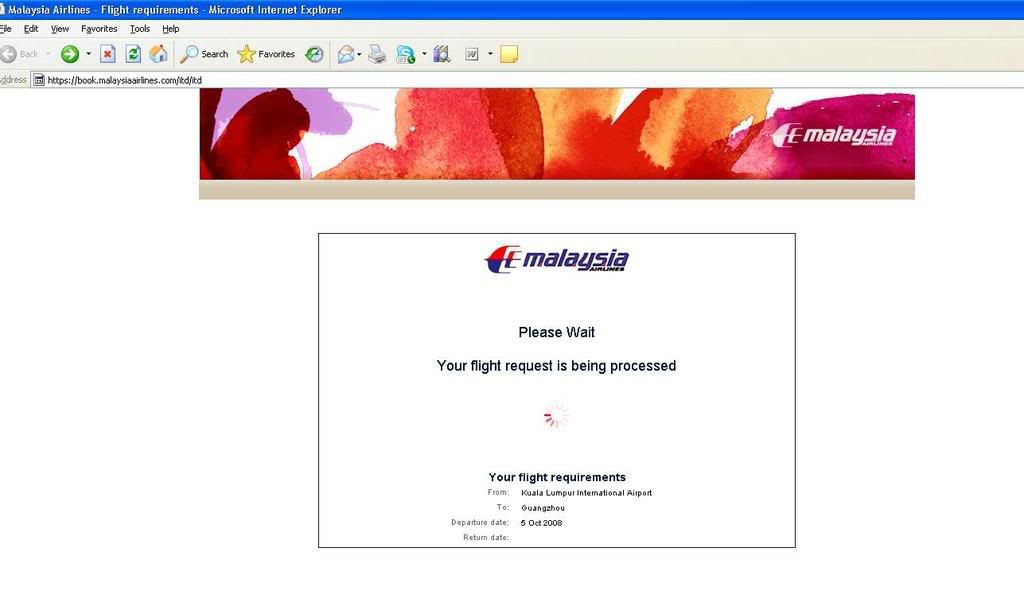Click the loading spinner animation
Viewport: 1024px width, 614px height.
tap(556, 415)
